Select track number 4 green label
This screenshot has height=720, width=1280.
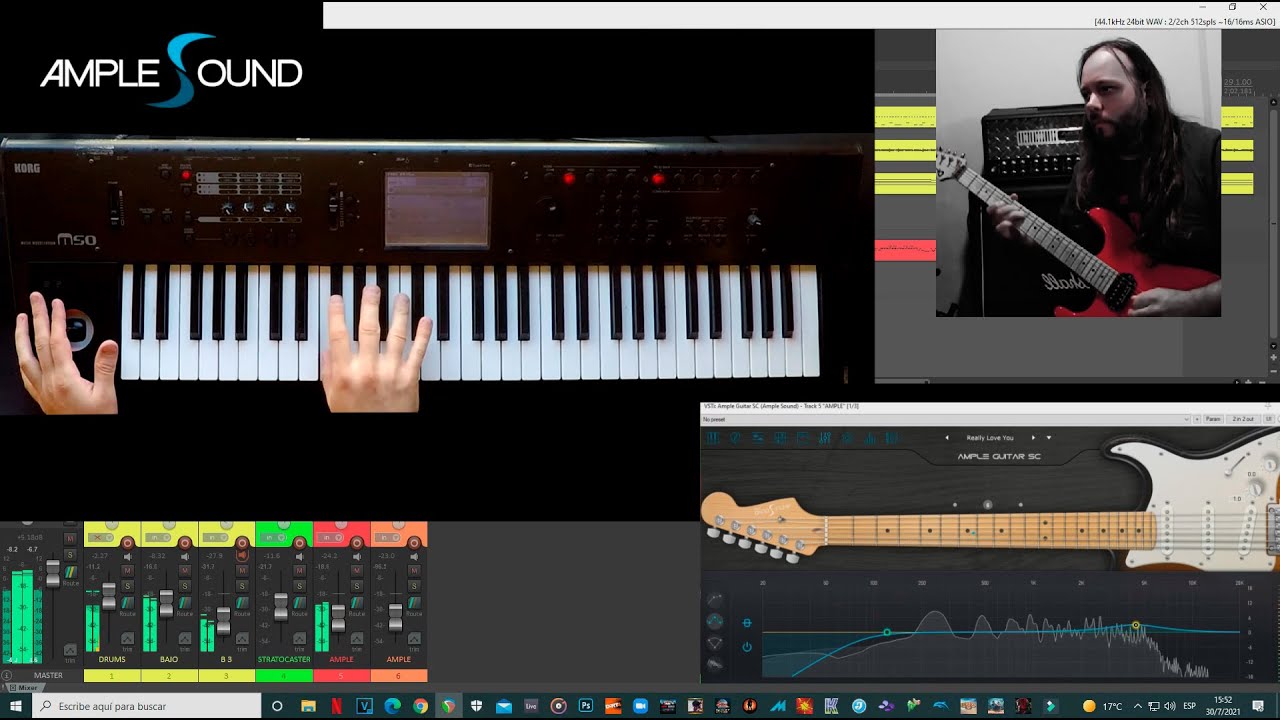[x=284, y=676]
